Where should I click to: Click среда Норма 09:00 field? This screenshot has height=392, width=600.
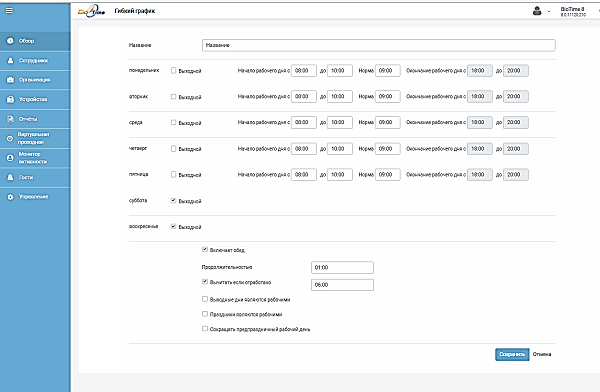click(388, 122)
